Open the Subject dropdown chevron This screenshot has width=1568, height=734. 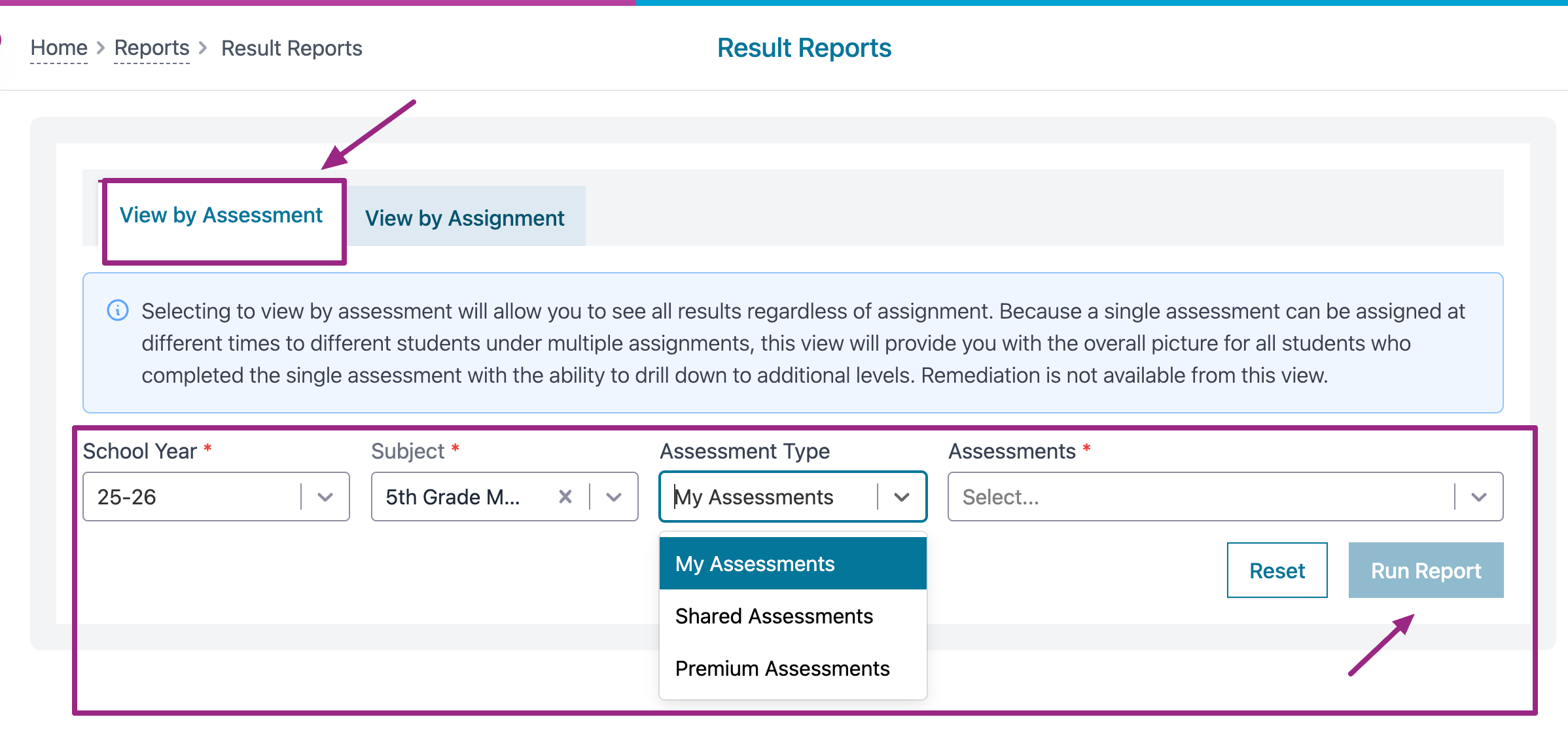(x=614, y=497)
